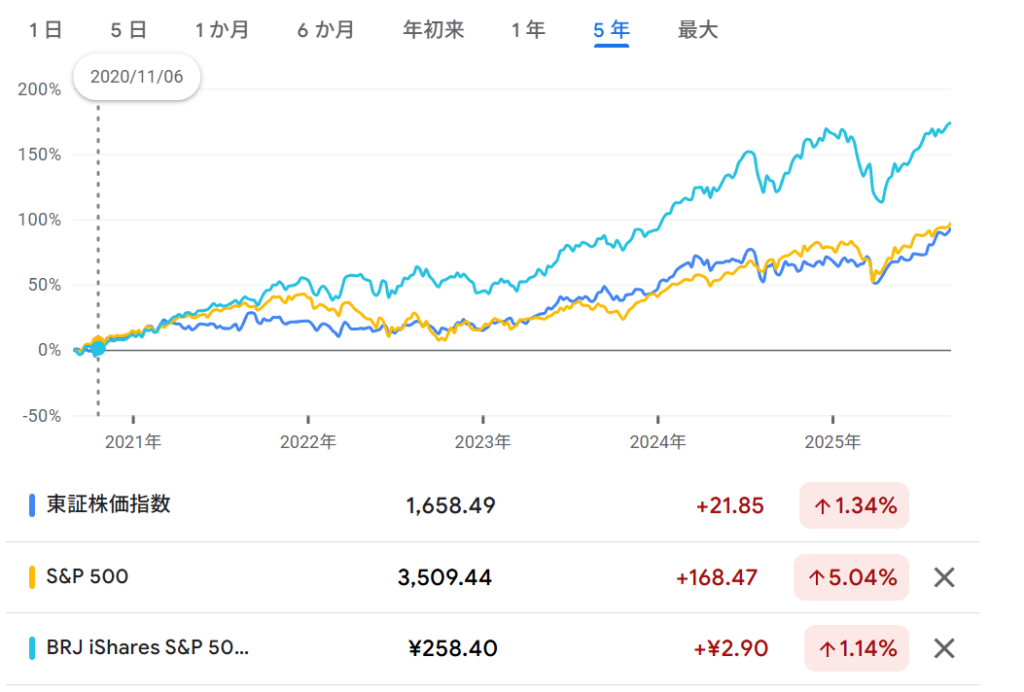Remove the S&P 500 comparison
The width and height of the screenshot is (1024, 692).
click(943, 577)
